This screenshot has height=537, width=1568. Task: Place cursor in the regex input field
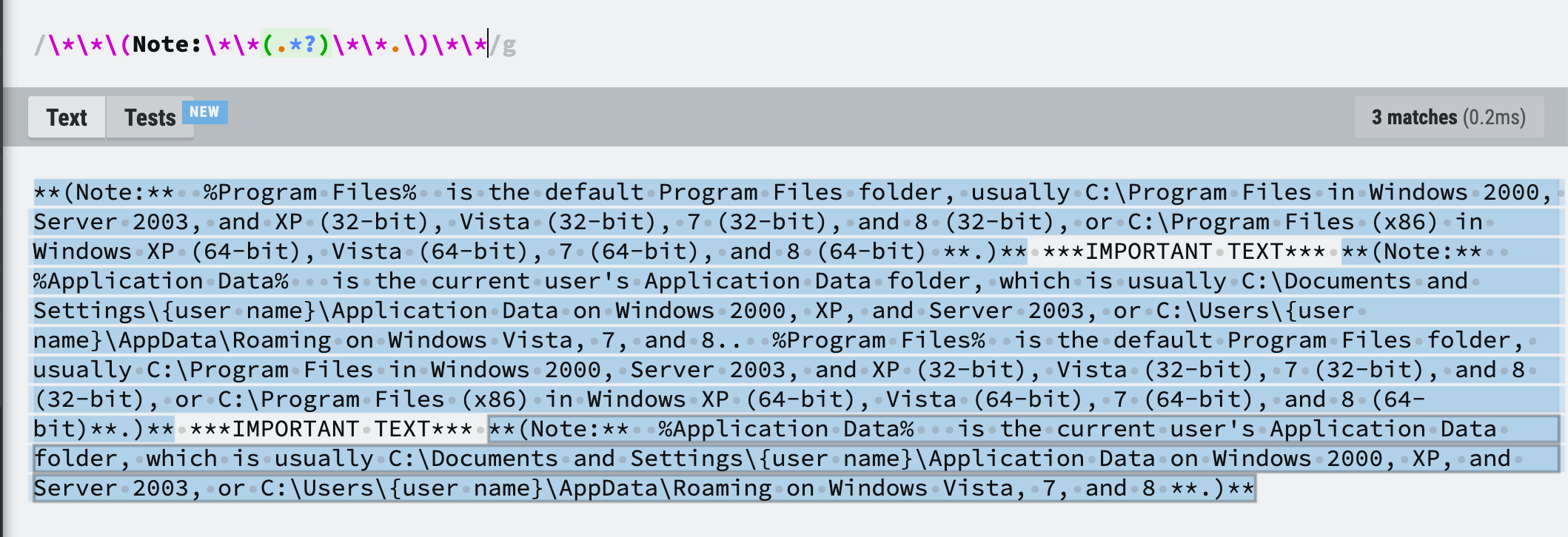click(x=666, y=44)
